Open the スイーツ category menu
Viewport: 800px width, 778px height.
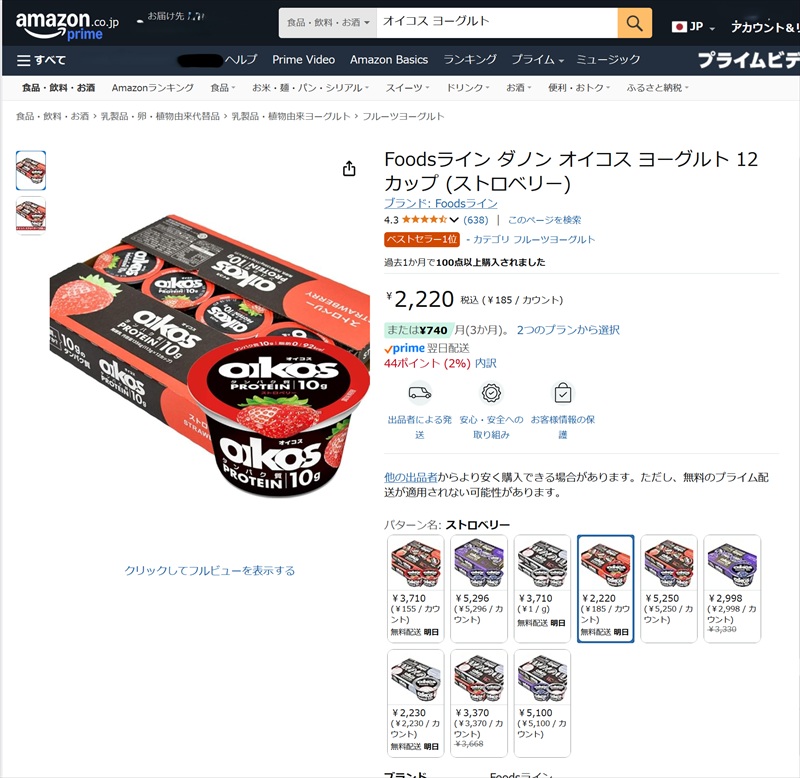(407, 88)
